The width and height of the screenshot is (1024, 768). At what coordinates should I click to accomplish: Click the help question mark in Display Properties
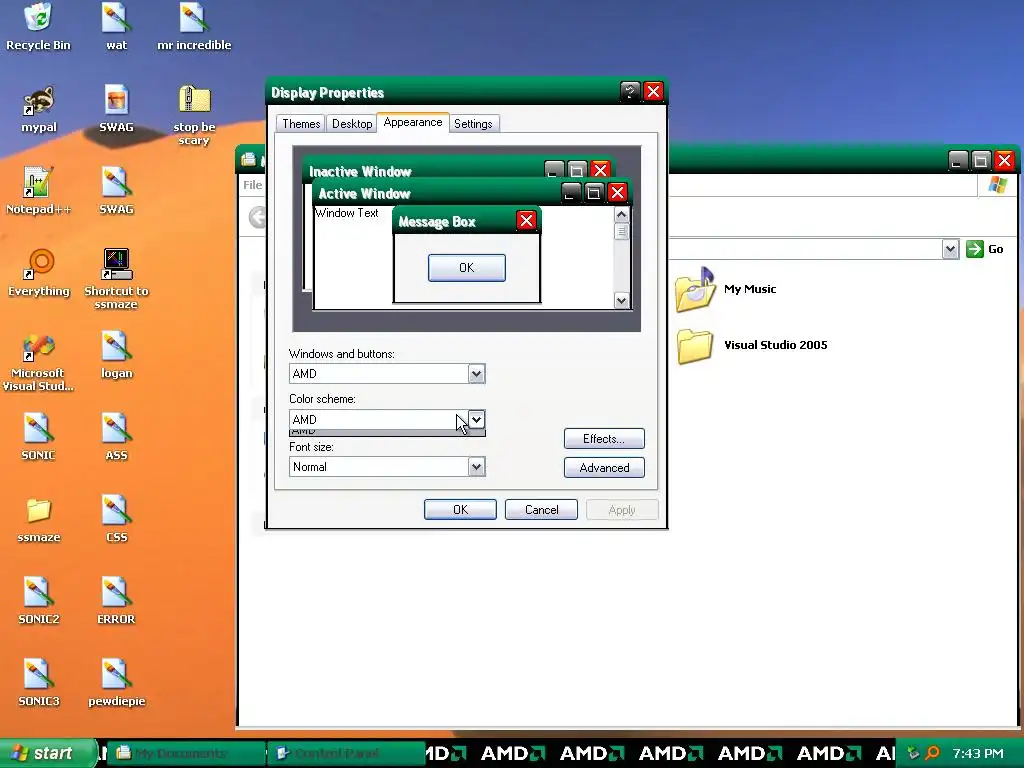[630, 91]
